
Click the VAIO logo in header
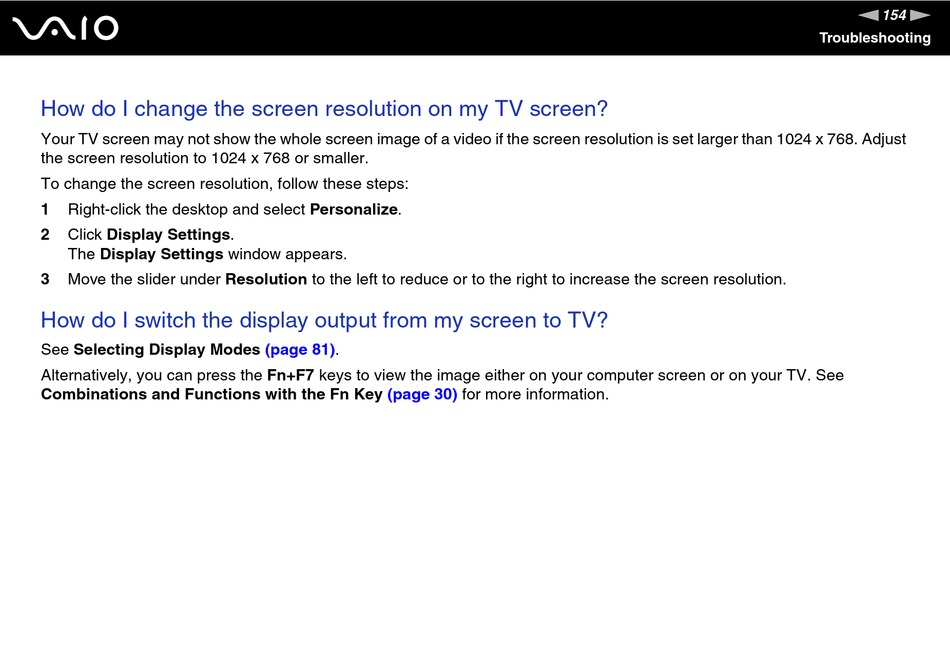[x=65, y=28]
